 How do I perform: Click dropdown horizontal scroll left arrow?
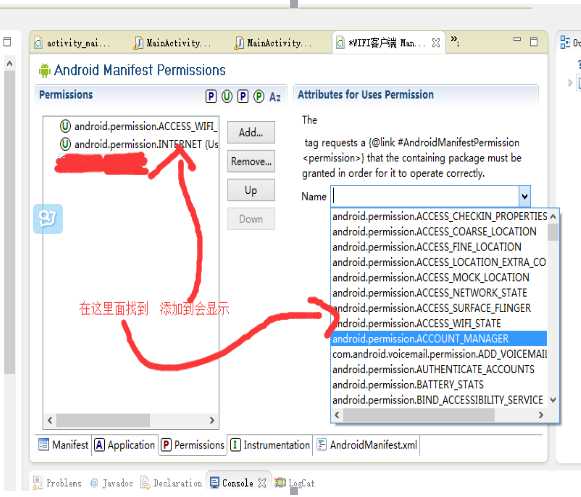point(337,415)
